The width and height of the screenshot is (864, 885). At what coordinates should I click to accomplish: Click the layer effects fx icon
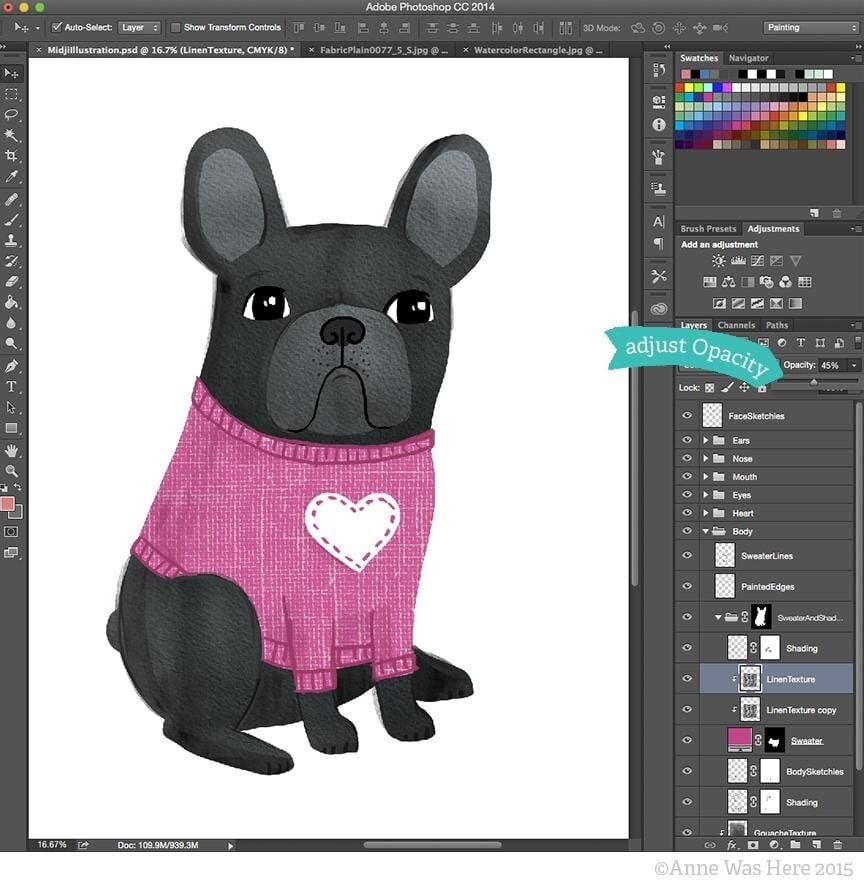coord(732,845)
